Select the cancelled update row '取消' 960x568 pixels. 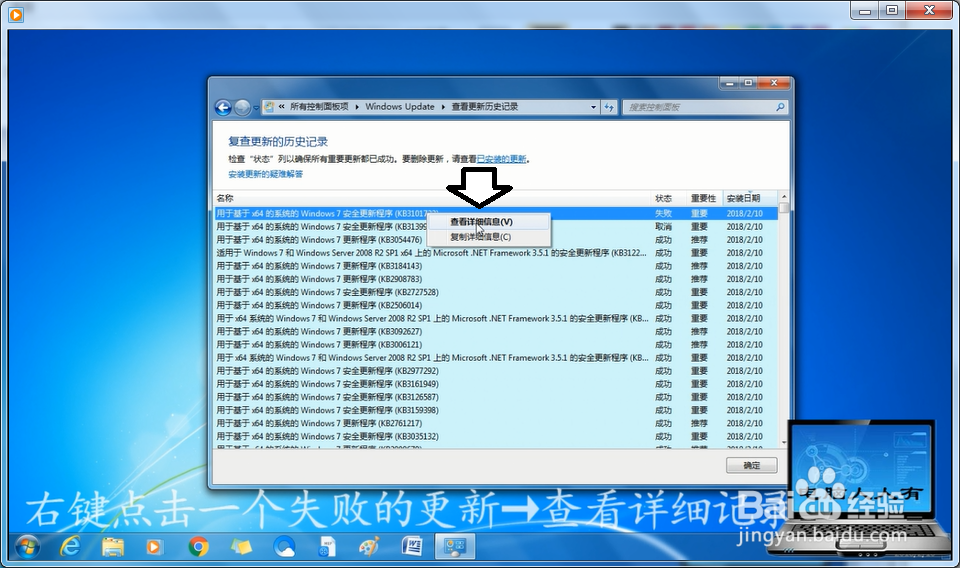tap(496, 226)
